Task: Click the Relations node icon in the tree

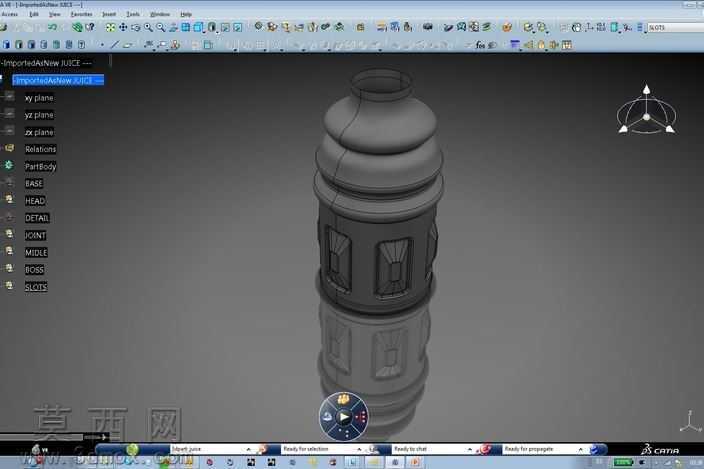Action: 9,148
